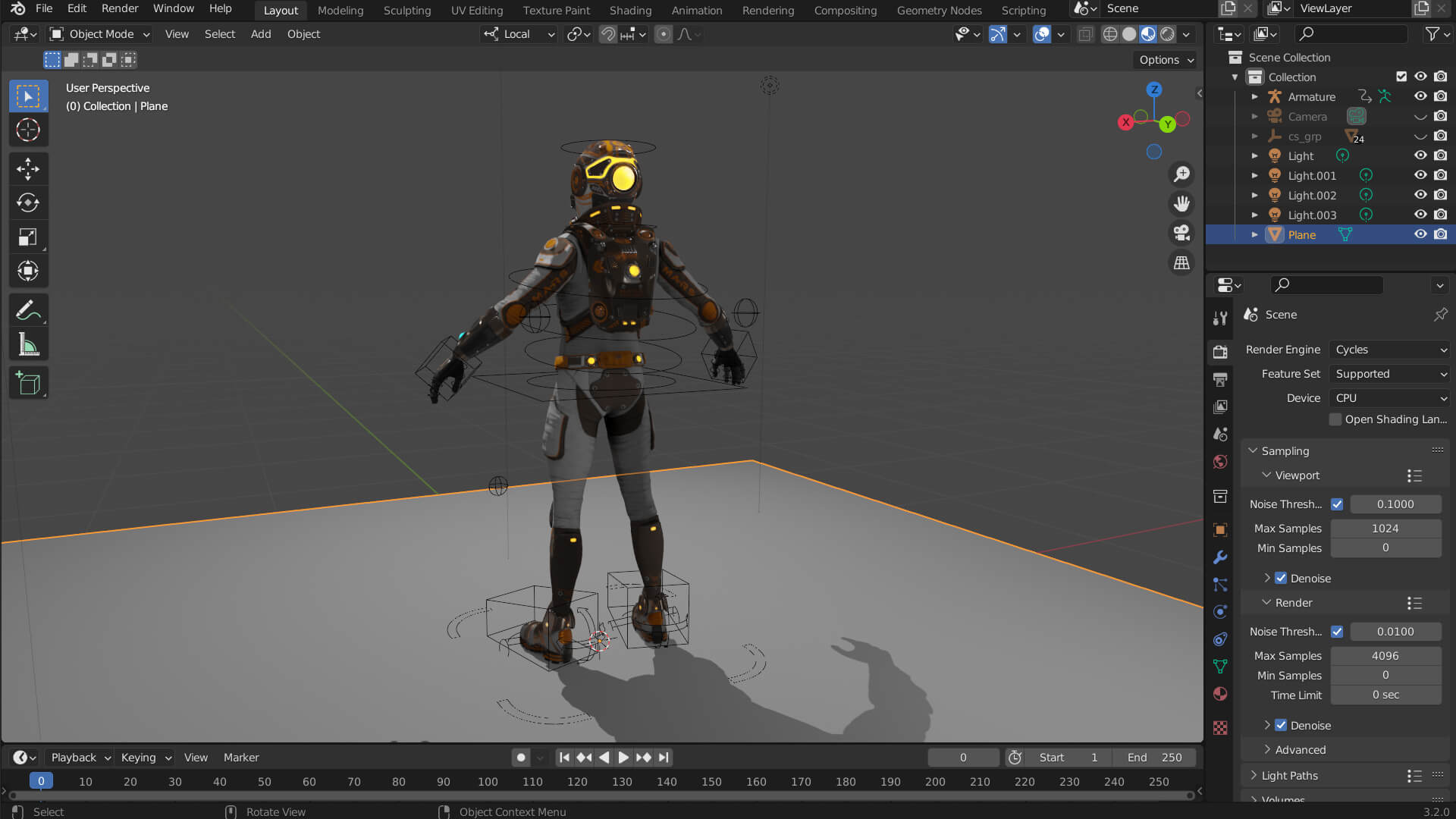1456x819 pixels.
Task: Enable Open Shading Language checkbox
Action: 1335,419
